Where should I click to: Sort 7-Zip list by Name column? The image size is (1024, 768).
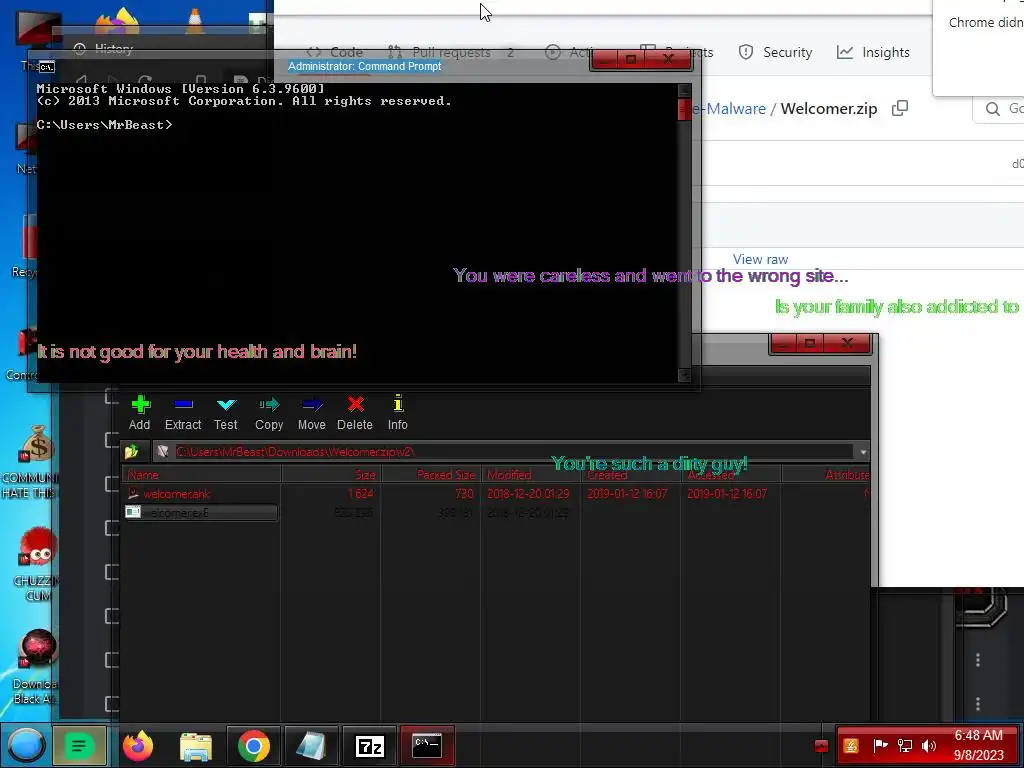pos(202,475)
